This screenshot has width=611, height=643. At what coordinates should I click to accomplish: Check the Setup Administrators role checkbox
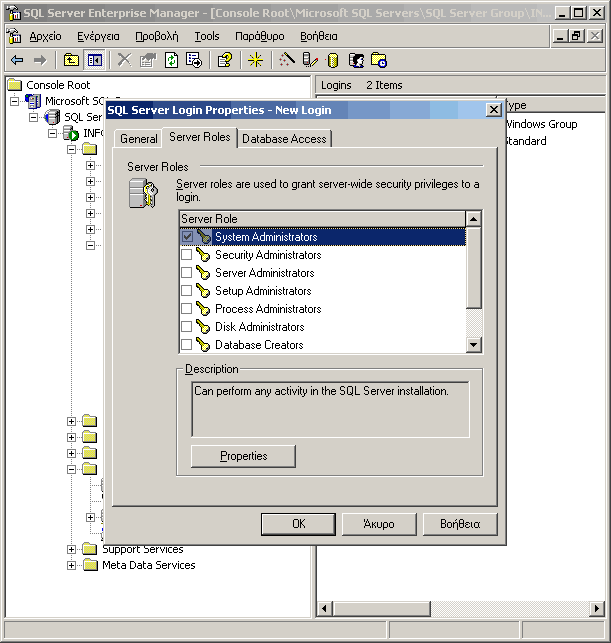(x=187, y=291)
